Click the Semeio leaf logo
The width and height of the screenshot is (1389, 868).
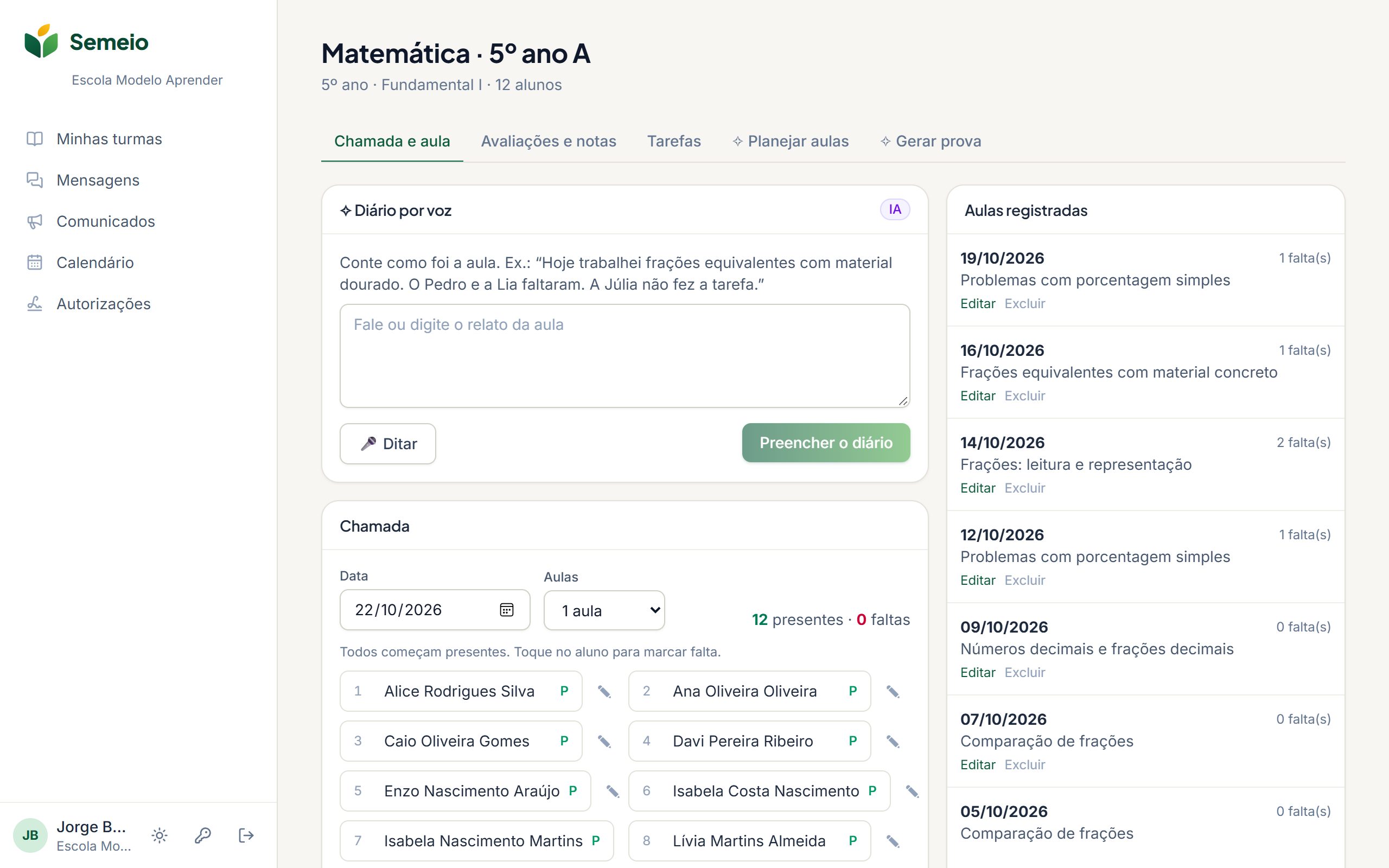[x=41, y=41]
